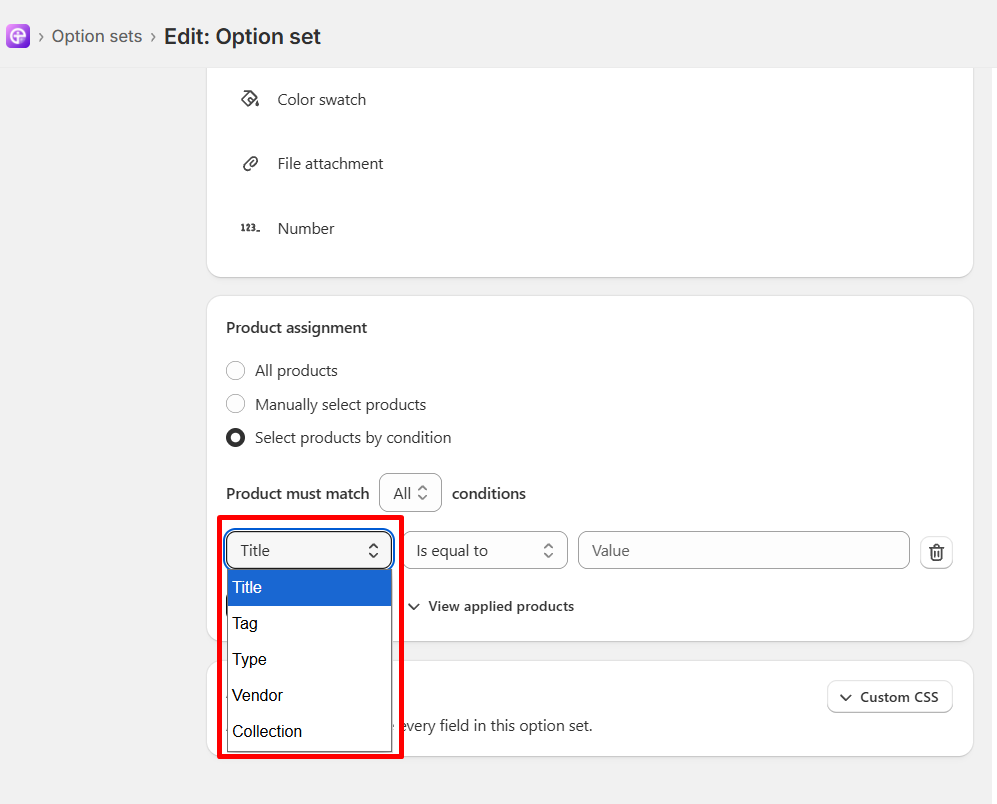
Task: Choose Title in the dropdown list
Action: coord(309,587)
